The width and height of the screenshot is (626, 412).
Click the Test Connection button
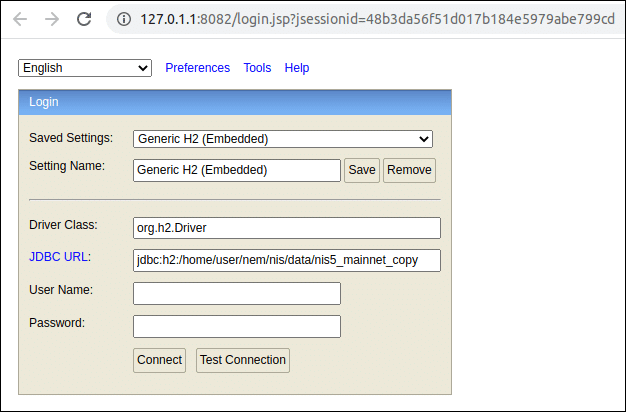(x=243, y=360)
